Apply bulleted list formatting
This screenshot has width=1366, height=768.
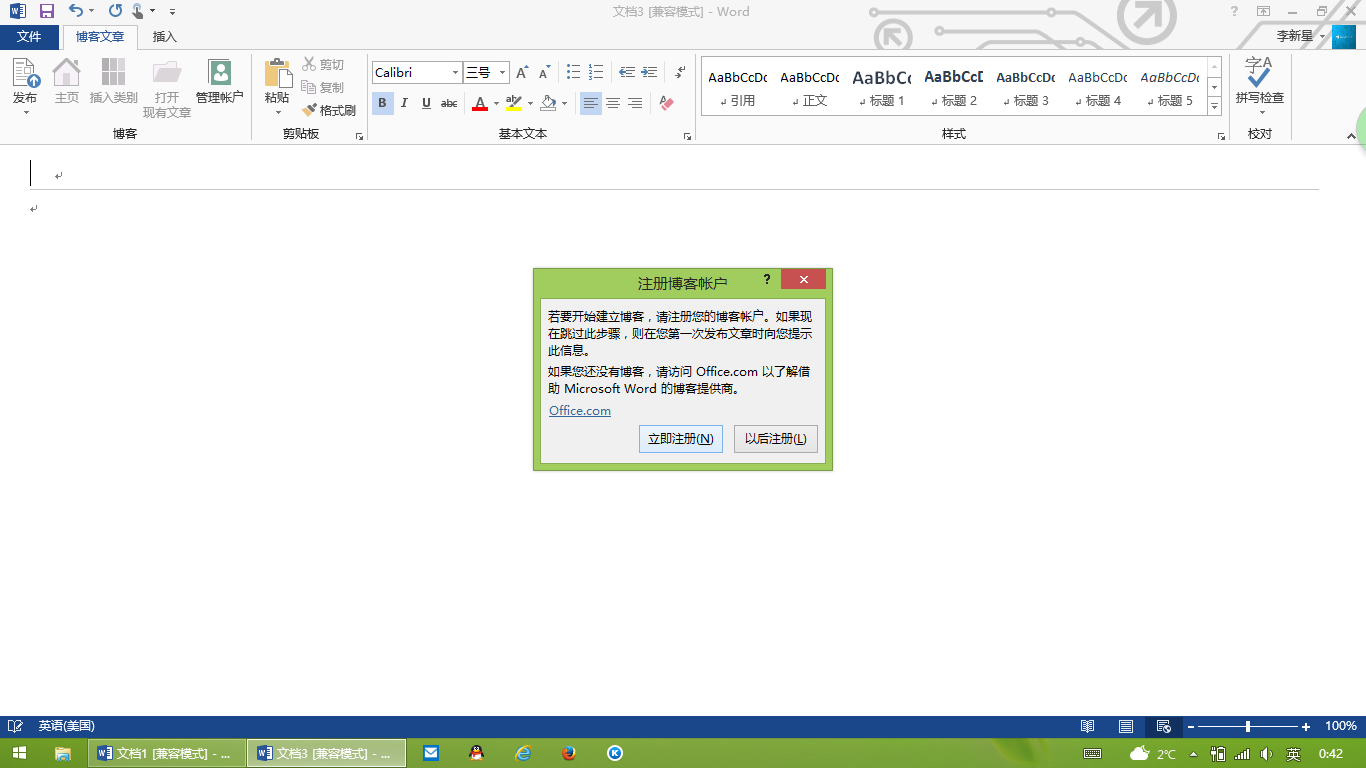click(x=574, y=72)
